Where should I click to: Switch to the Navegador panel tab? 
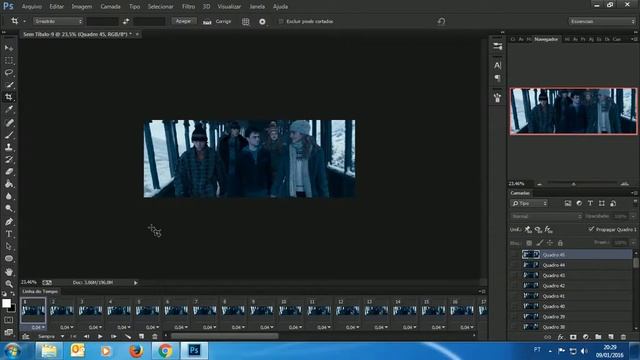tap(546, 39)
